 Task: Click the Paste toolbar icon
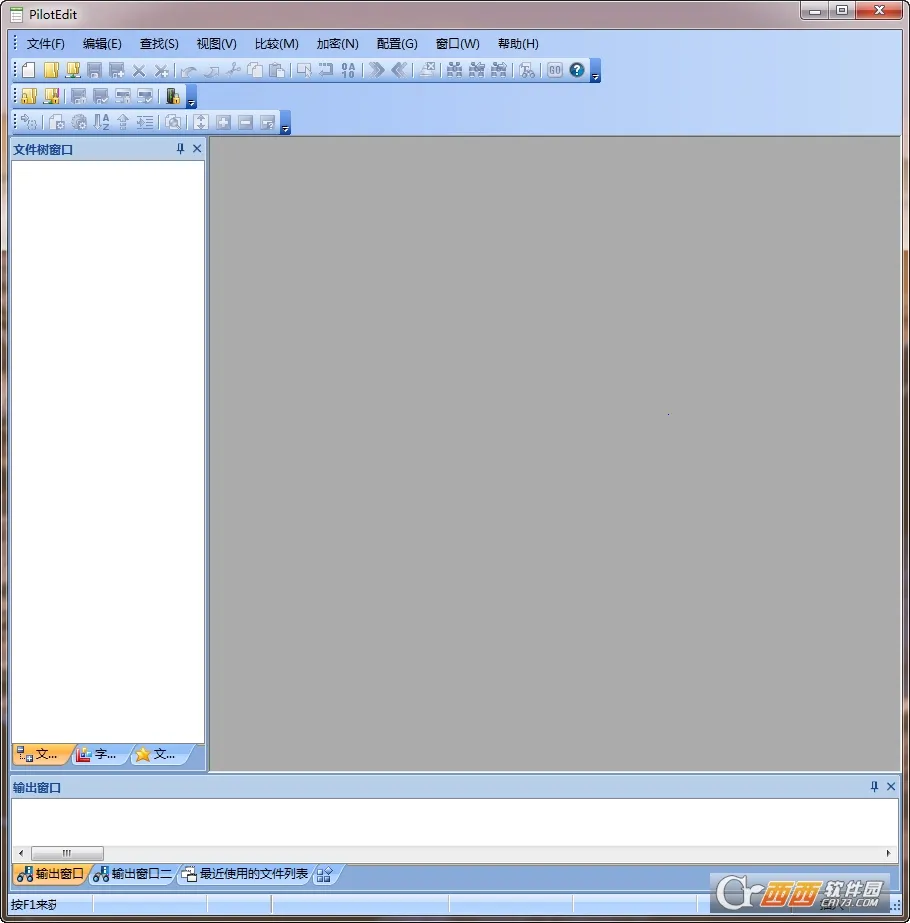[x=276, y=70]
